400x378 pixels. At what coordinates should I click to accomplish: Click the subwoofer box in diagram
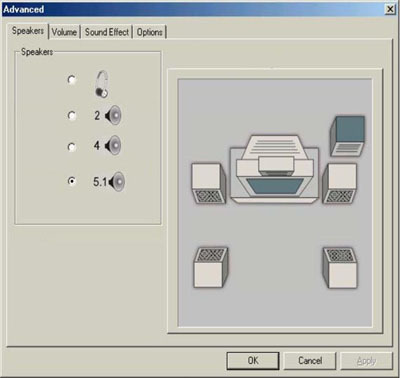pyautogui.click(x=347, y=136)
